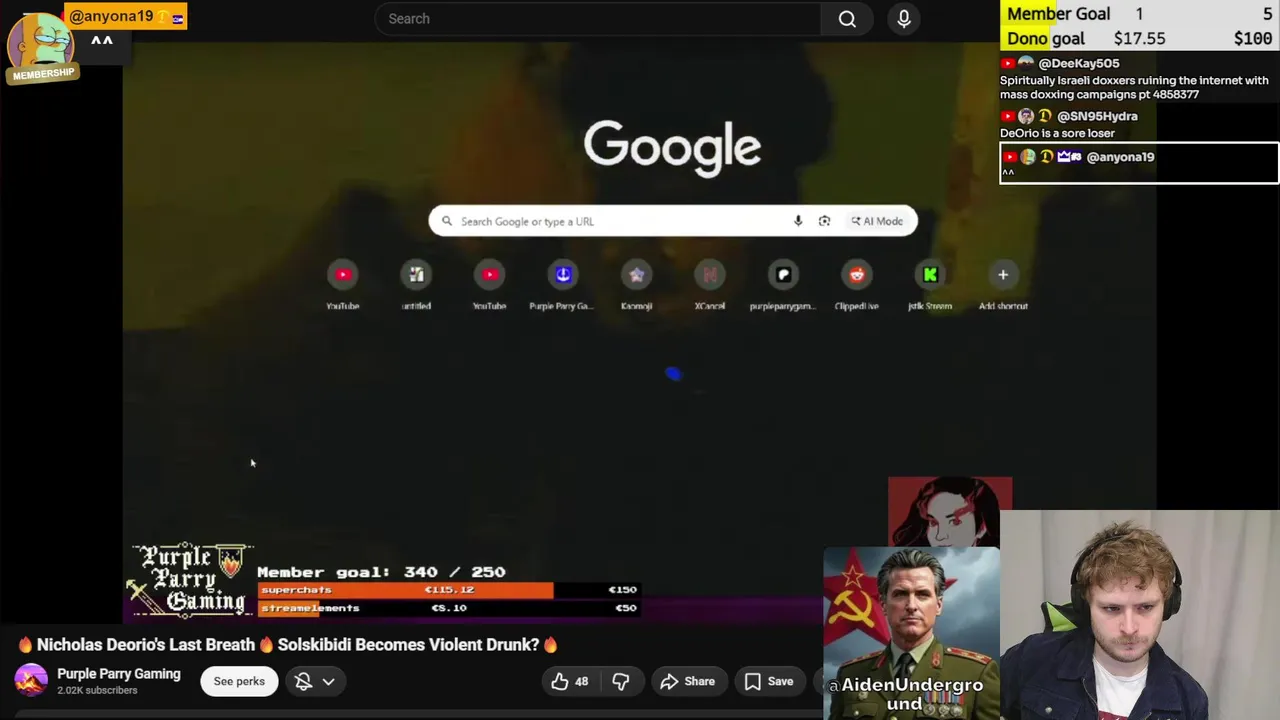The width and height of the screenshot is (1280, 720).
Task: Open the green K stream shortcut tile
Action: point(930,285)
